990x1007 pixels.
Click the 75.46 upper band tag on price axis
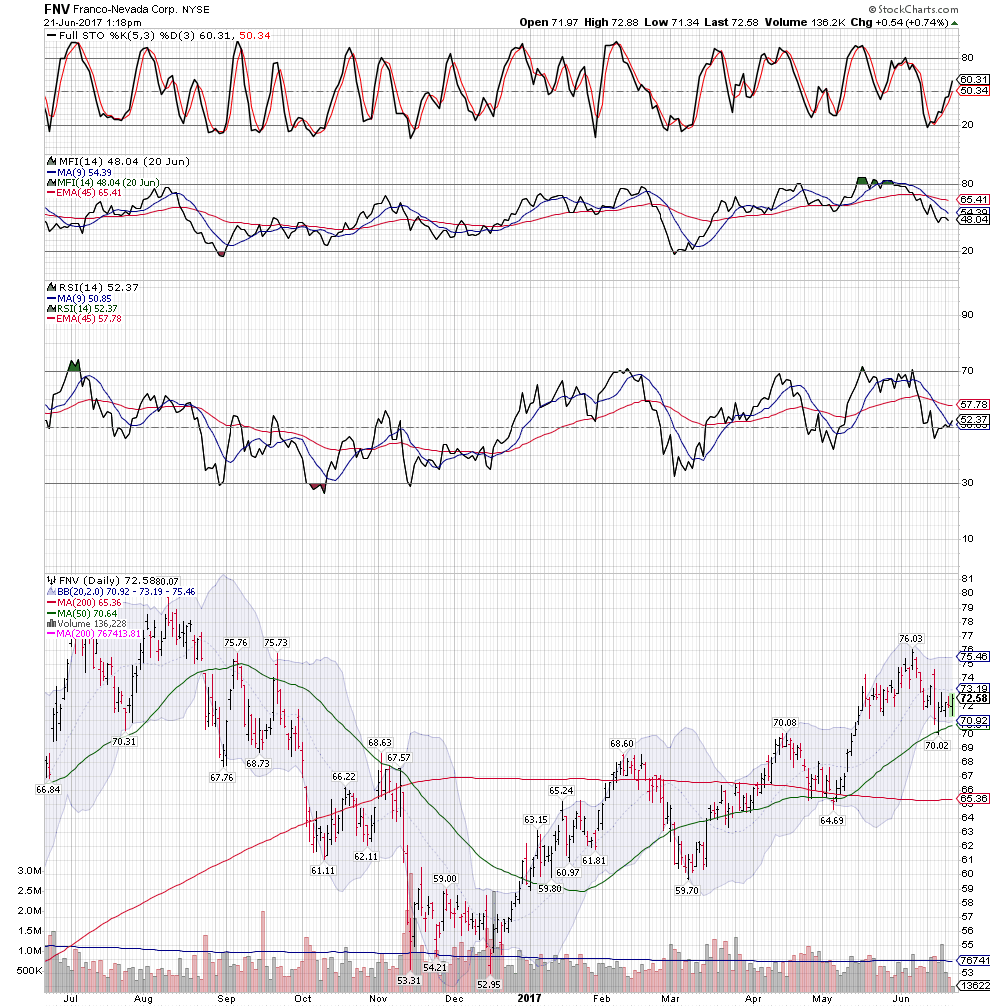[974, 657]
